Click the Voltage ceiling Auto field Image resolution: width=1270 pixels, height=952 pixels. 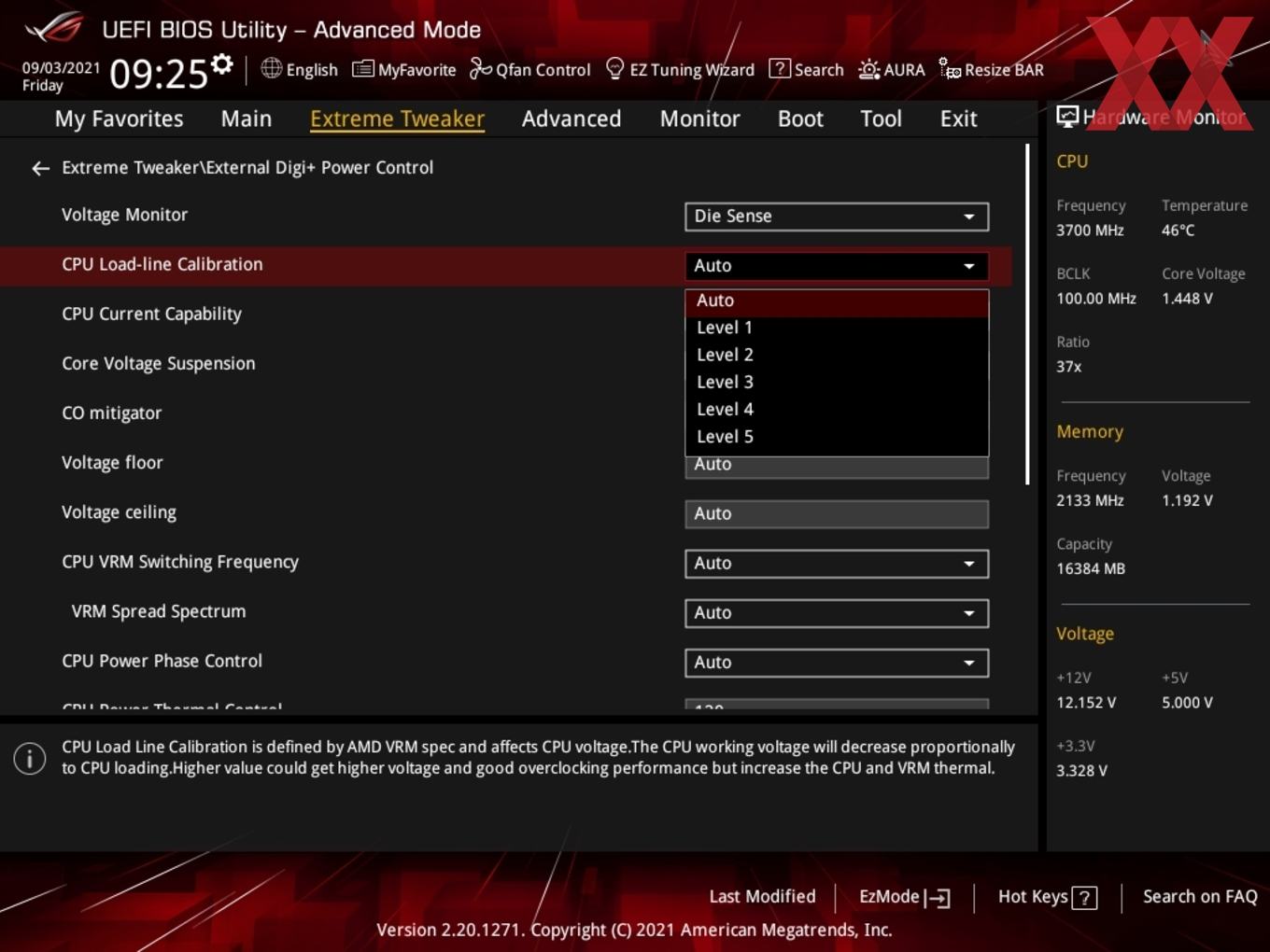837,514
